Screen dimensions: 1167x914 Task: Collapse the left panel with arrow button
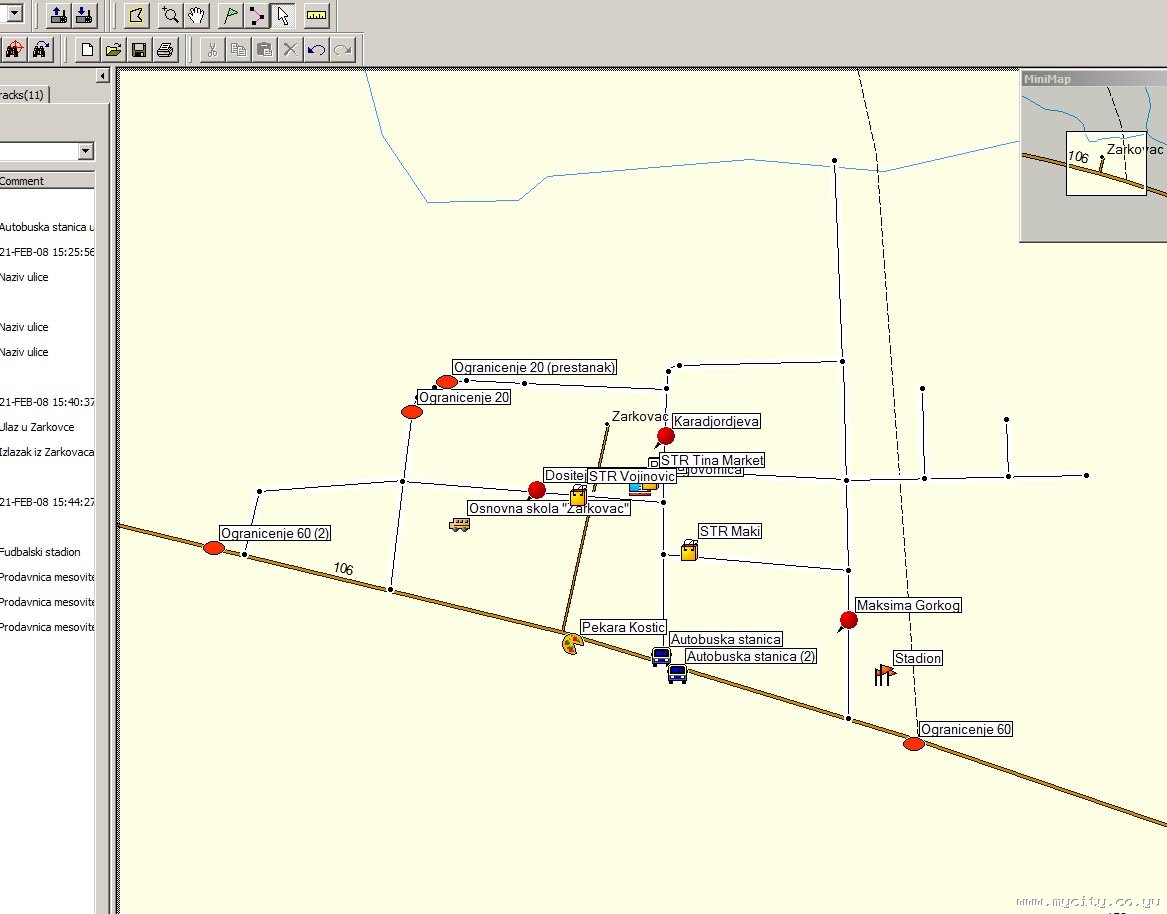[x=103, y=76]
